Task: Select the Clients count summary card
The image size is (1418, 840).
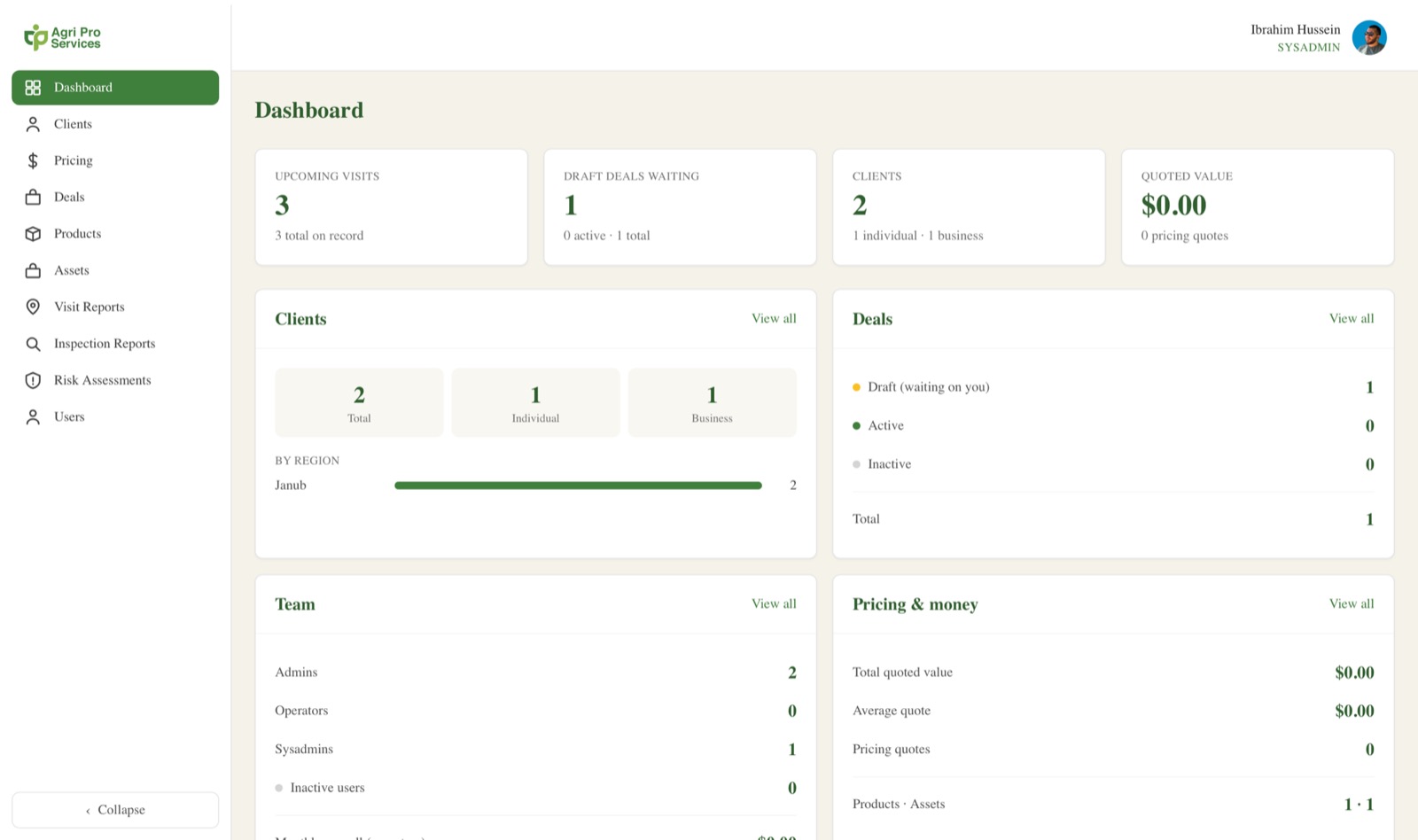Action: coord(969,207)
